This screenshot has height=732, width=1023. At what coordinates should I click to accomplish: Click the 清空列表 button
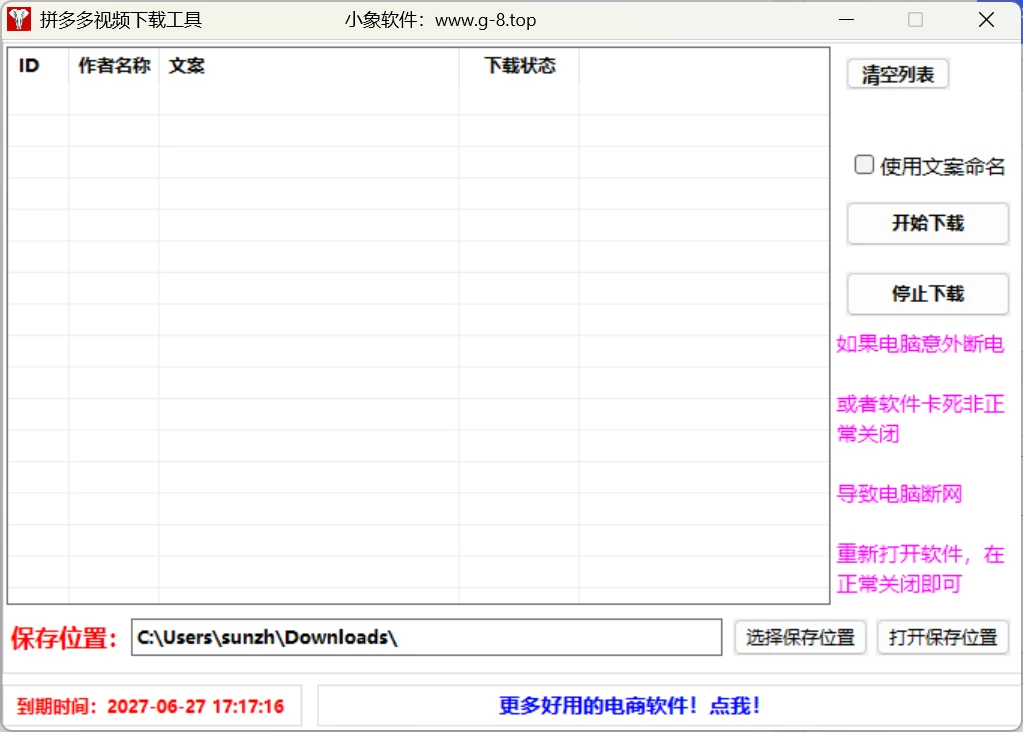coord(897,74)
